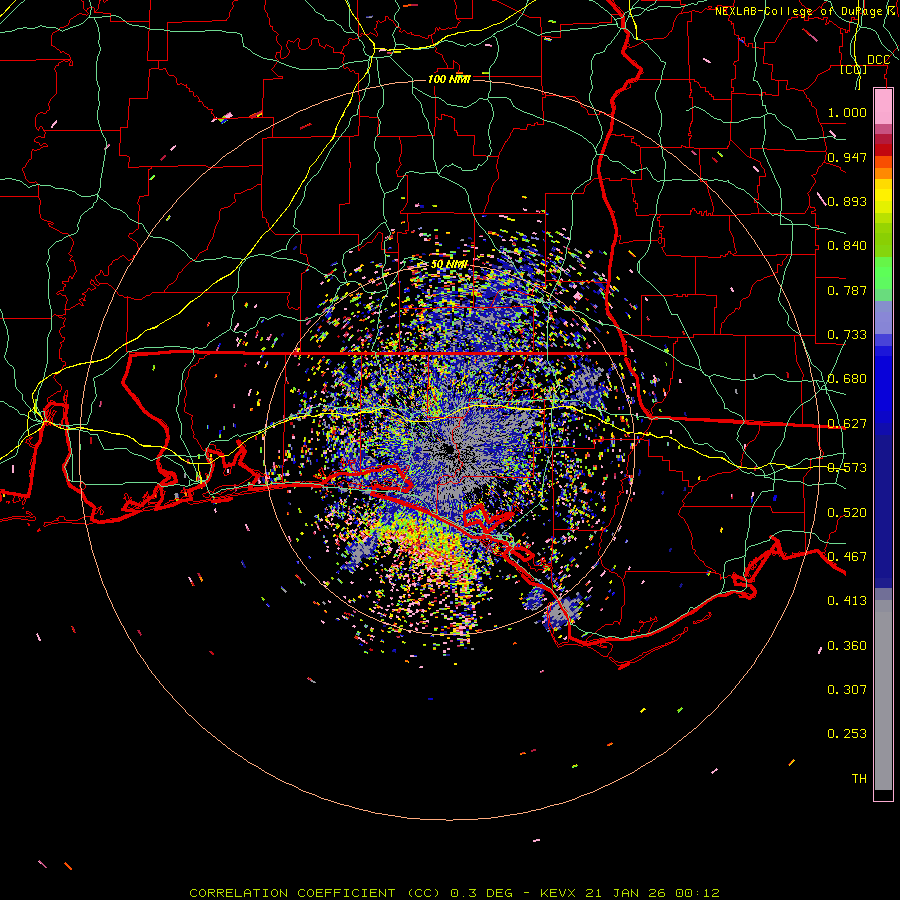Click the 00:12 time stamp
Viewport: 900px width, 900px height.
point(697,893)
